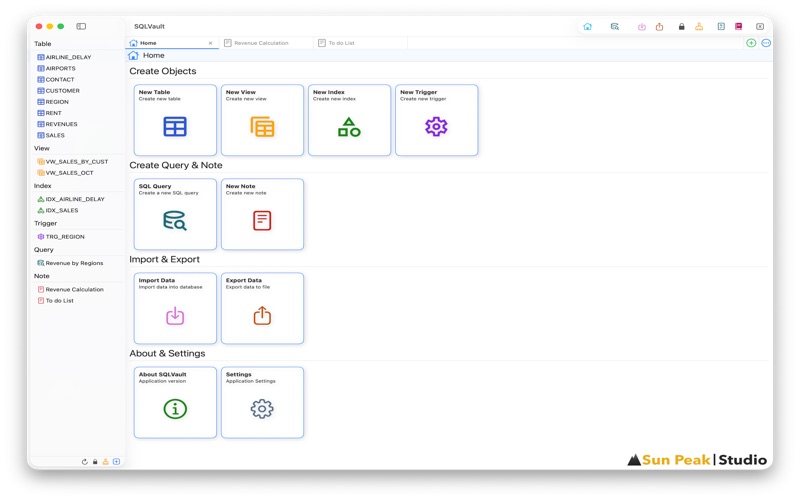Click the boxed X icon in the top toolbar
Image resolution: width=800 pixels, height=500 pixels.
click(760, 27)
